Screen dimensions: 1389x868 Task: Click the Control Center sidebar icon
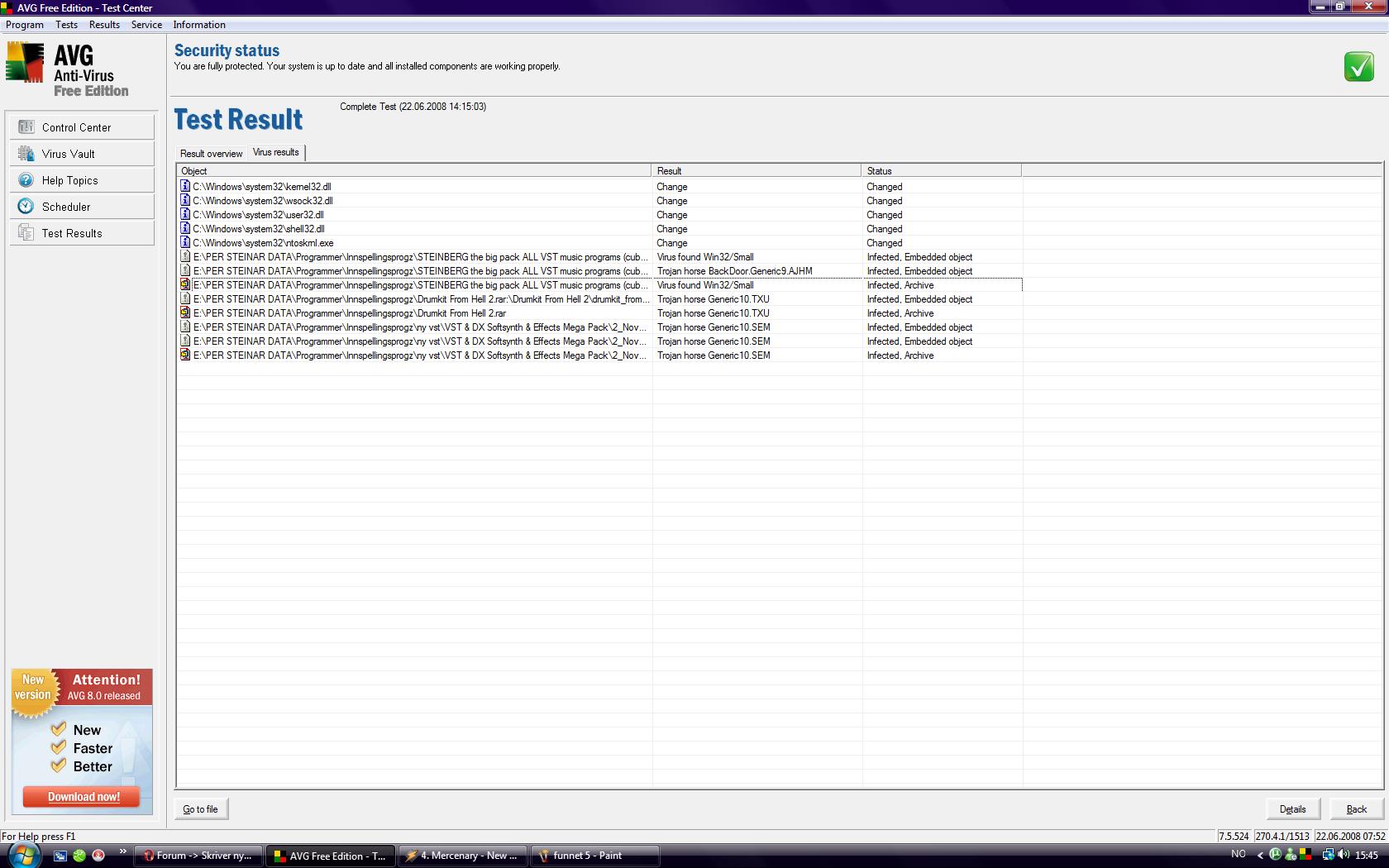pyautogui.click(x=26, y=127)
